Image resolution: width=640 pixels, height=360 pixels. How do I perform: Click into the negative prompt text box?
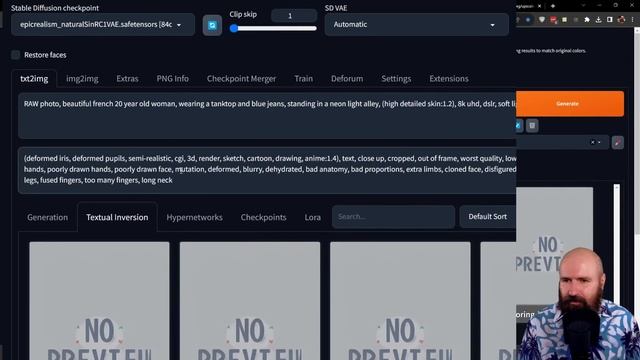pyautogui.click(x=267, y=170)
